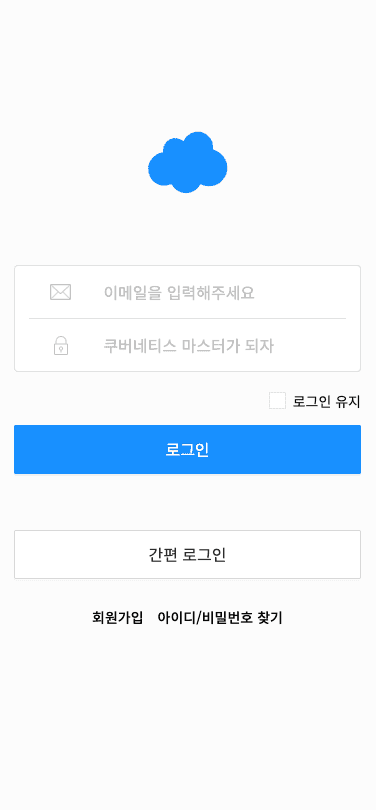Submit with the blue 로그인 button
The width and height of the screenshot is (376, 810).
(187, 449)
